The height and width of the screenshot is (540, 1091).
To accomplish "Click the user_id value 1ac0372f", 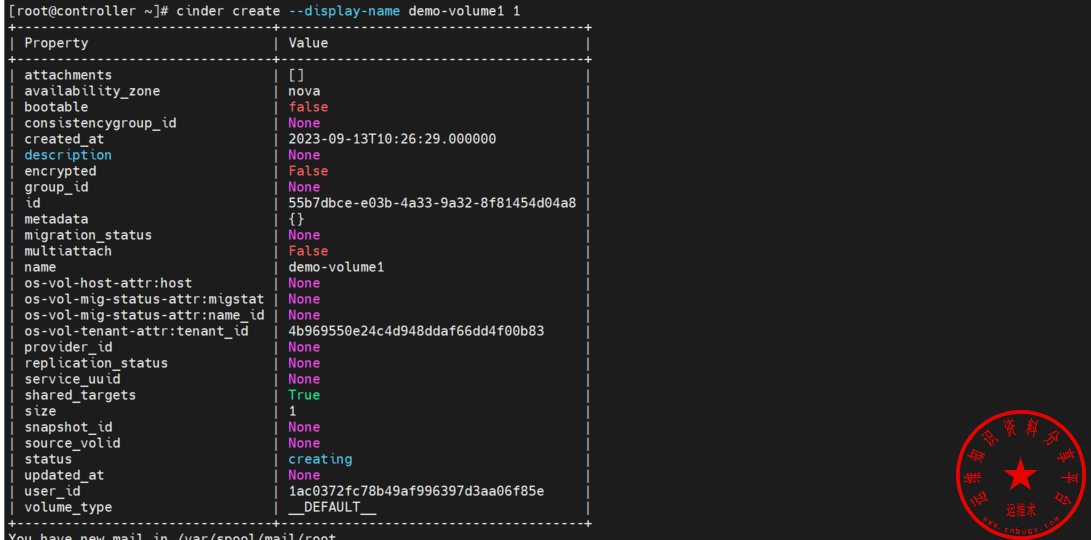I will click(x=416, y=491).
